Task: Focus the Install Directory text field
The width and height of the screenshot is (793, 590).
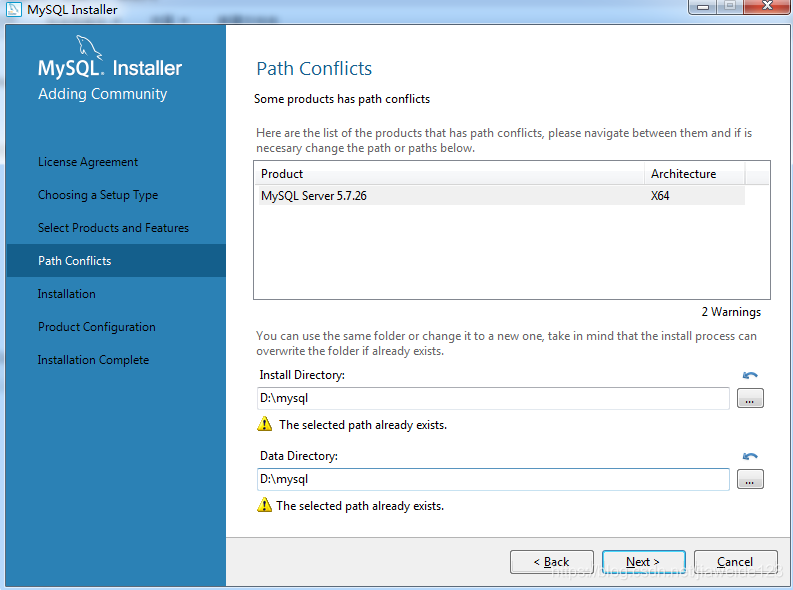Action: (493, 398)
